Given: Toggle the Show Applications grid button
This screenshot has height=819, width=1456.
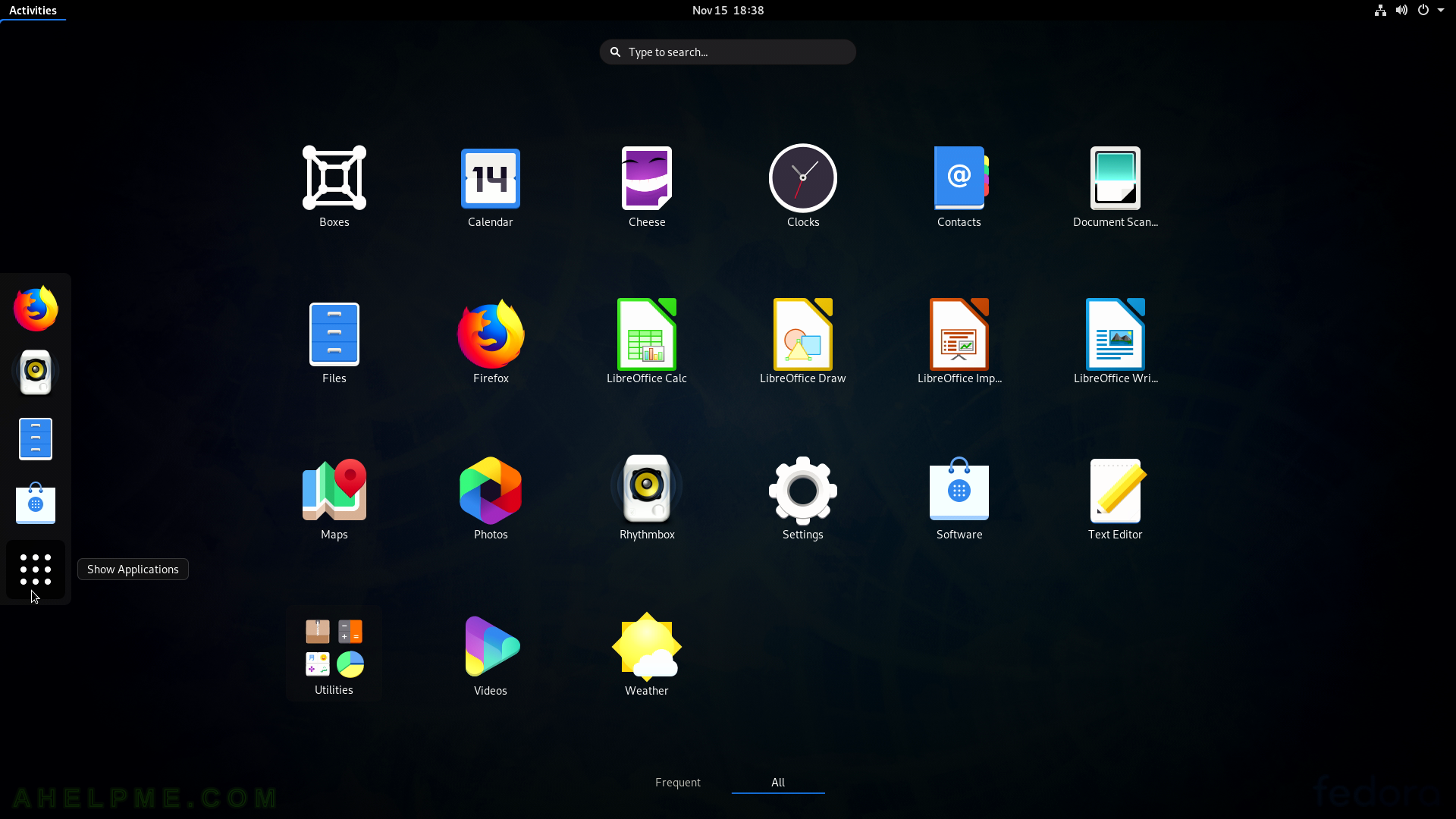Looking at the screenshot, I should tap(36, 570).
